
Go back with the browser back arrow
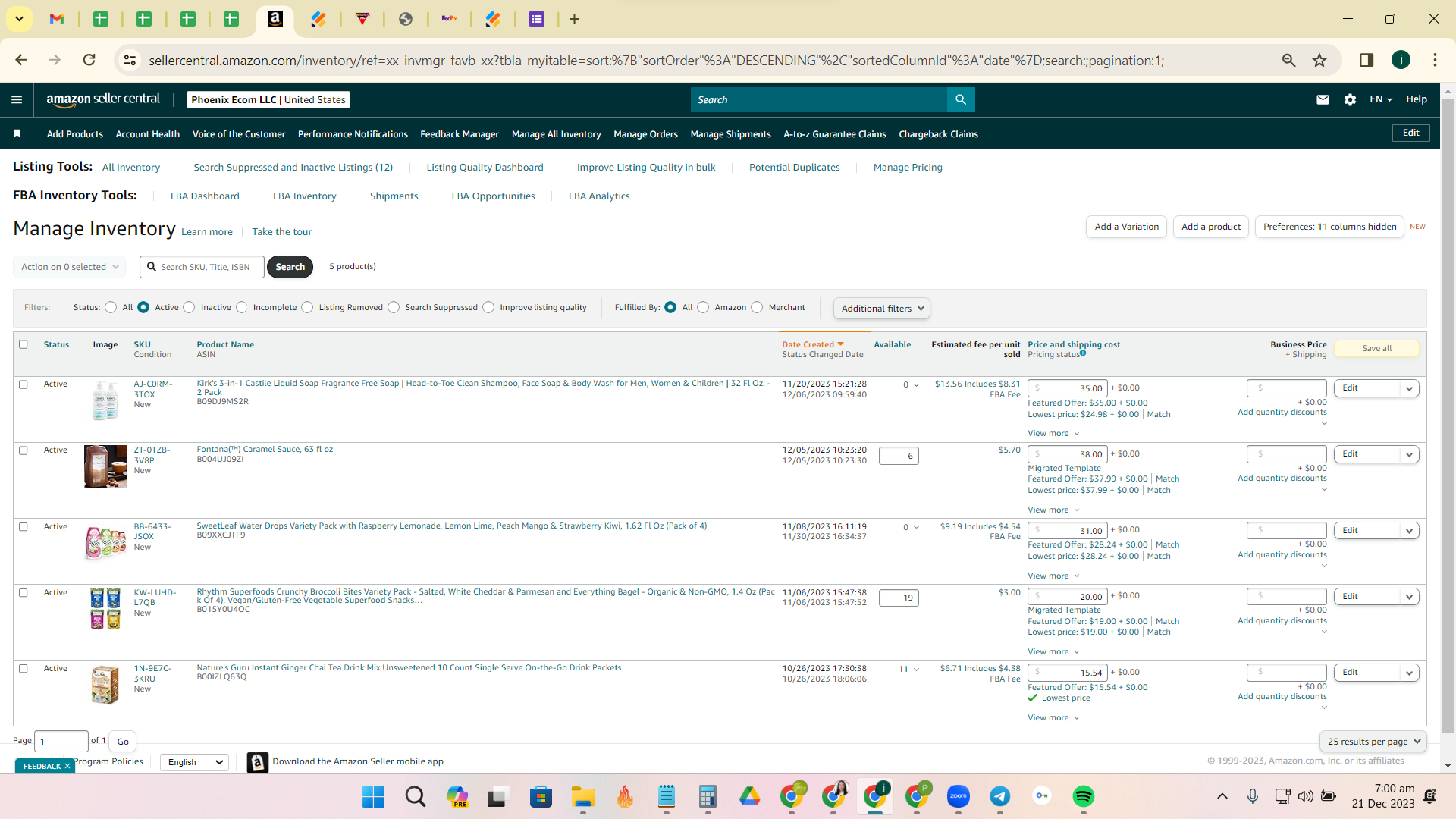pyautogui.click(x=21, y=60)
